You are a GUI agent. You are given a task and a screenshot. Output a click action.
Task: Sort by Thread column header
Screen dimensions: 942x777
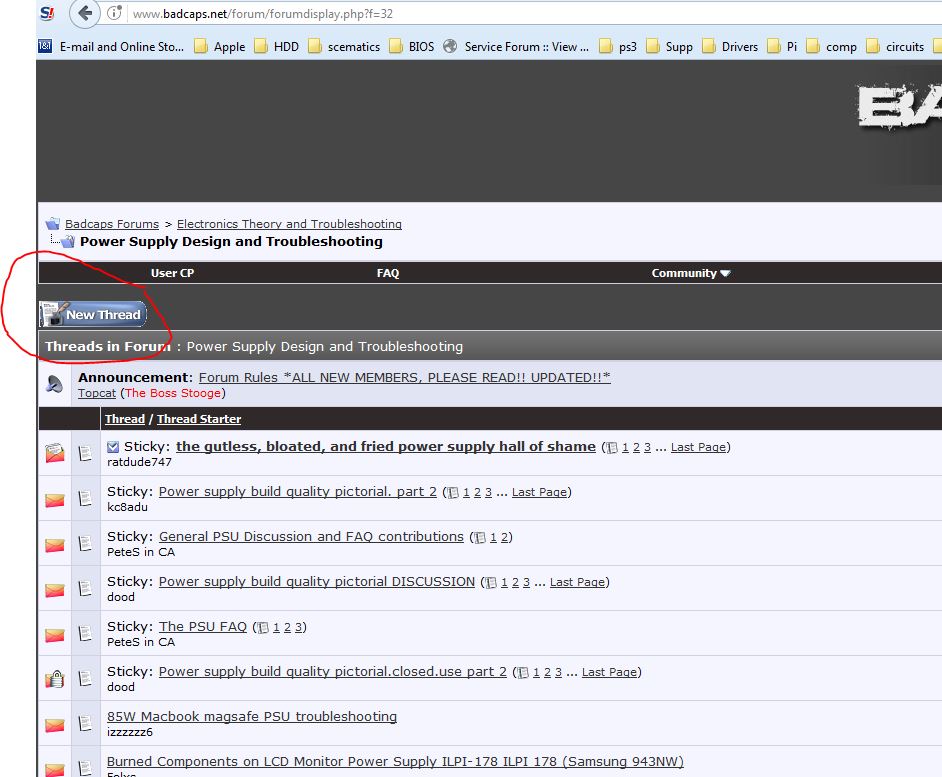pyautogui.click(x=125, y=419)
